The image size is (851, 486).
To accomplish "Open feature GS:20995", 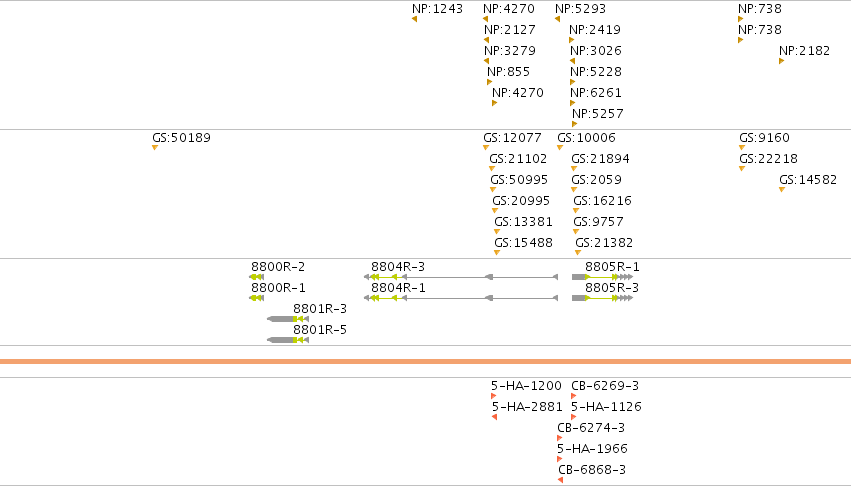I will coord(521,201).
